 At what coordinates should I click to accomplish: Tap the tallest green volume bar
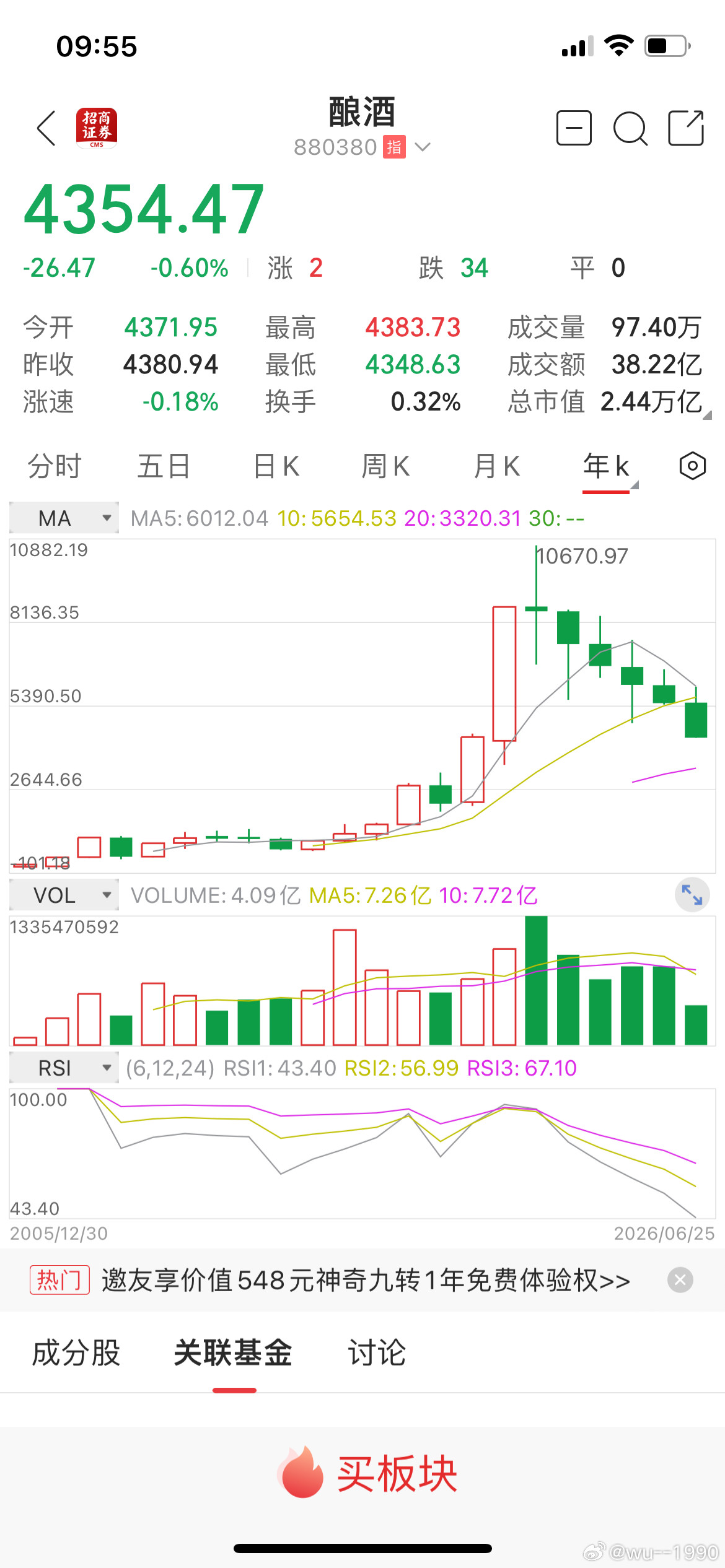(536, 980)
